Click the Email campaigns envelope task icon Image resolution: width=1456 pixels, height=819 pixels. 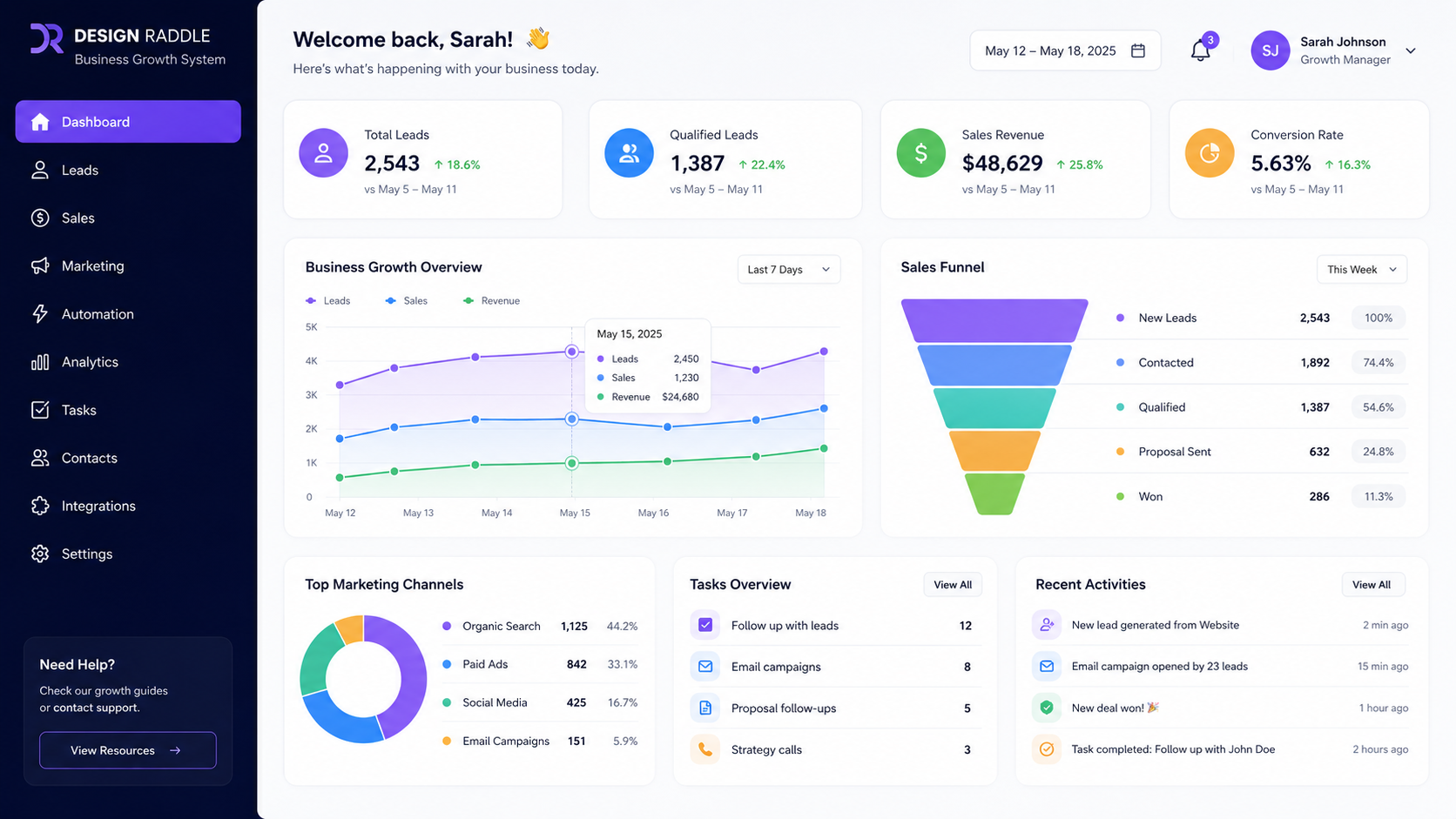point(705,667)
